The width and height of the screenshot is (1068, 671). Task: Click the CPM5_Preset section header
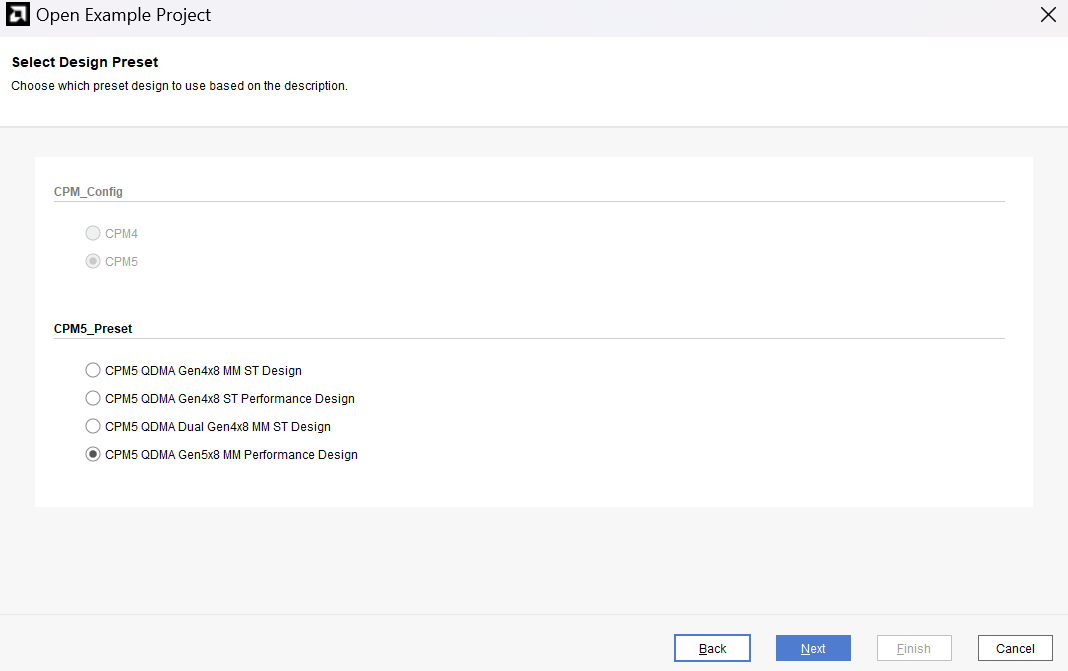(x=93, y=328)
